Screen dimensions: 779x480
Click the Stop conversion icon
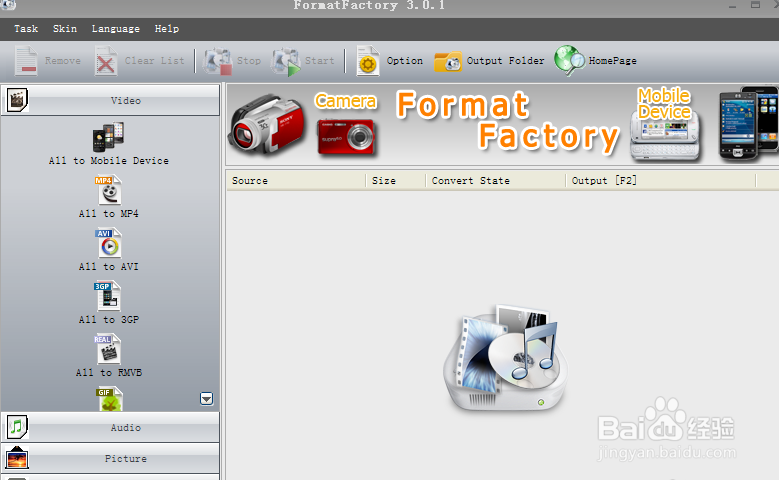(217, 62)
